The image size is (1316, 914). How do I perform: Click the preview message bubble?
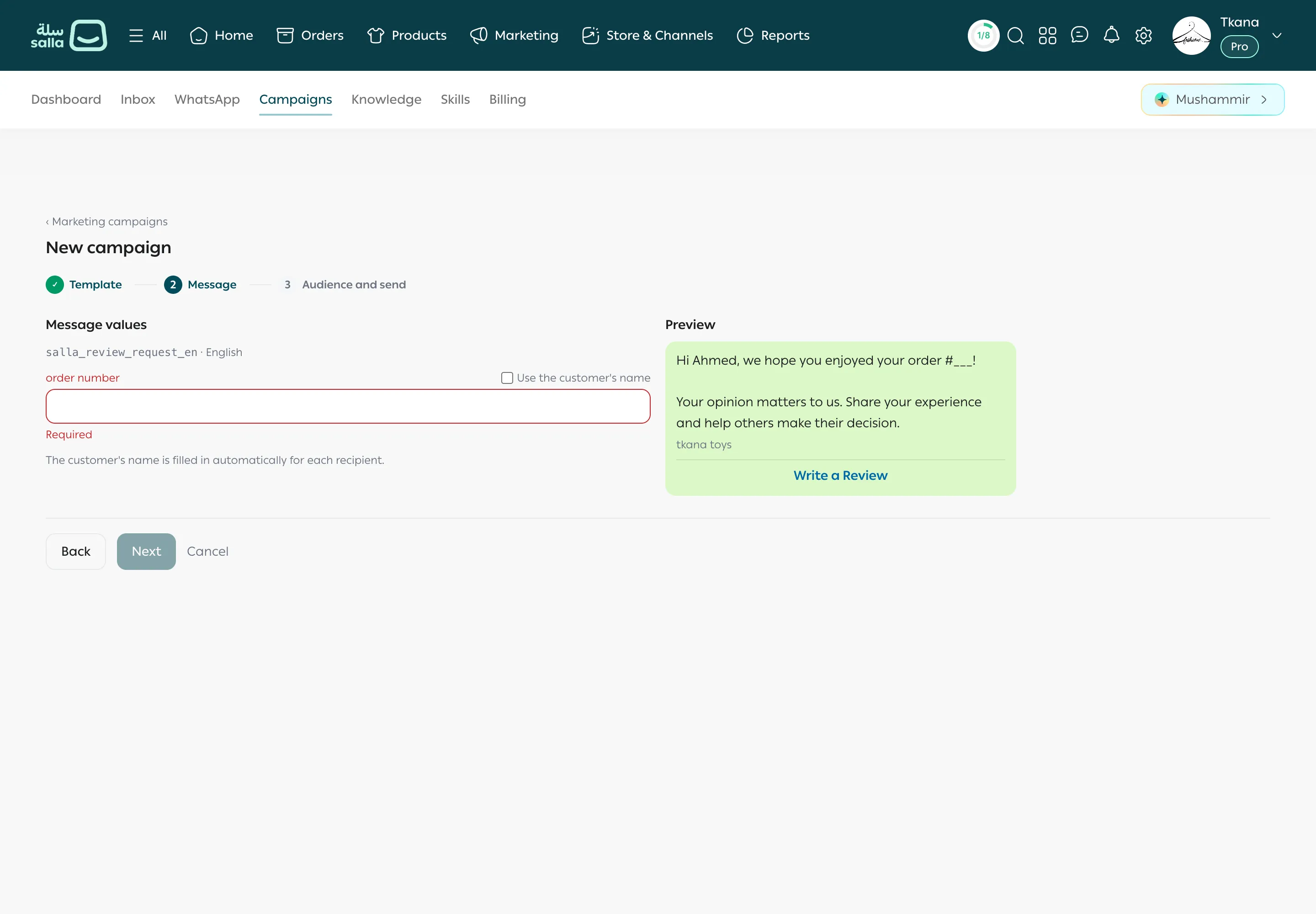841,419
